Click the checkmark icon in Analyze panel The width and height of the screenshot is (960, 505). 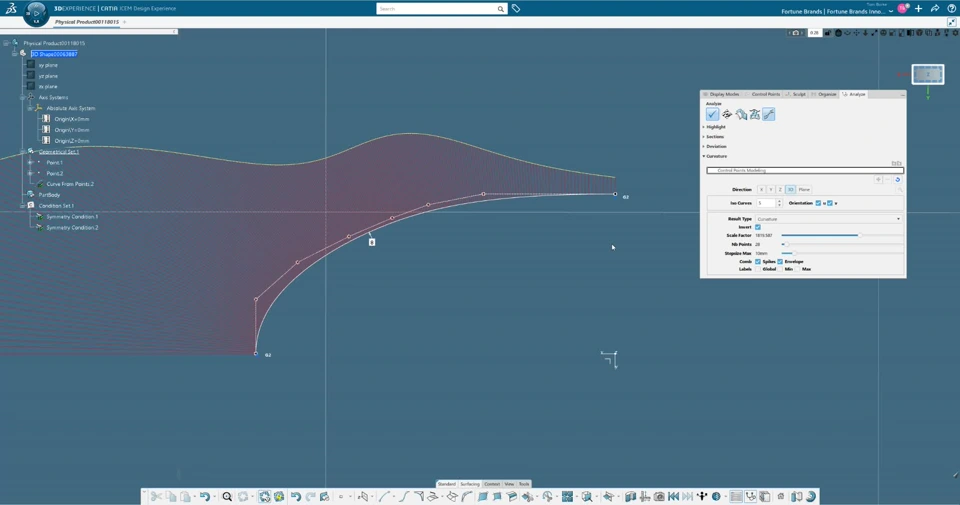[x=712, y=114]
